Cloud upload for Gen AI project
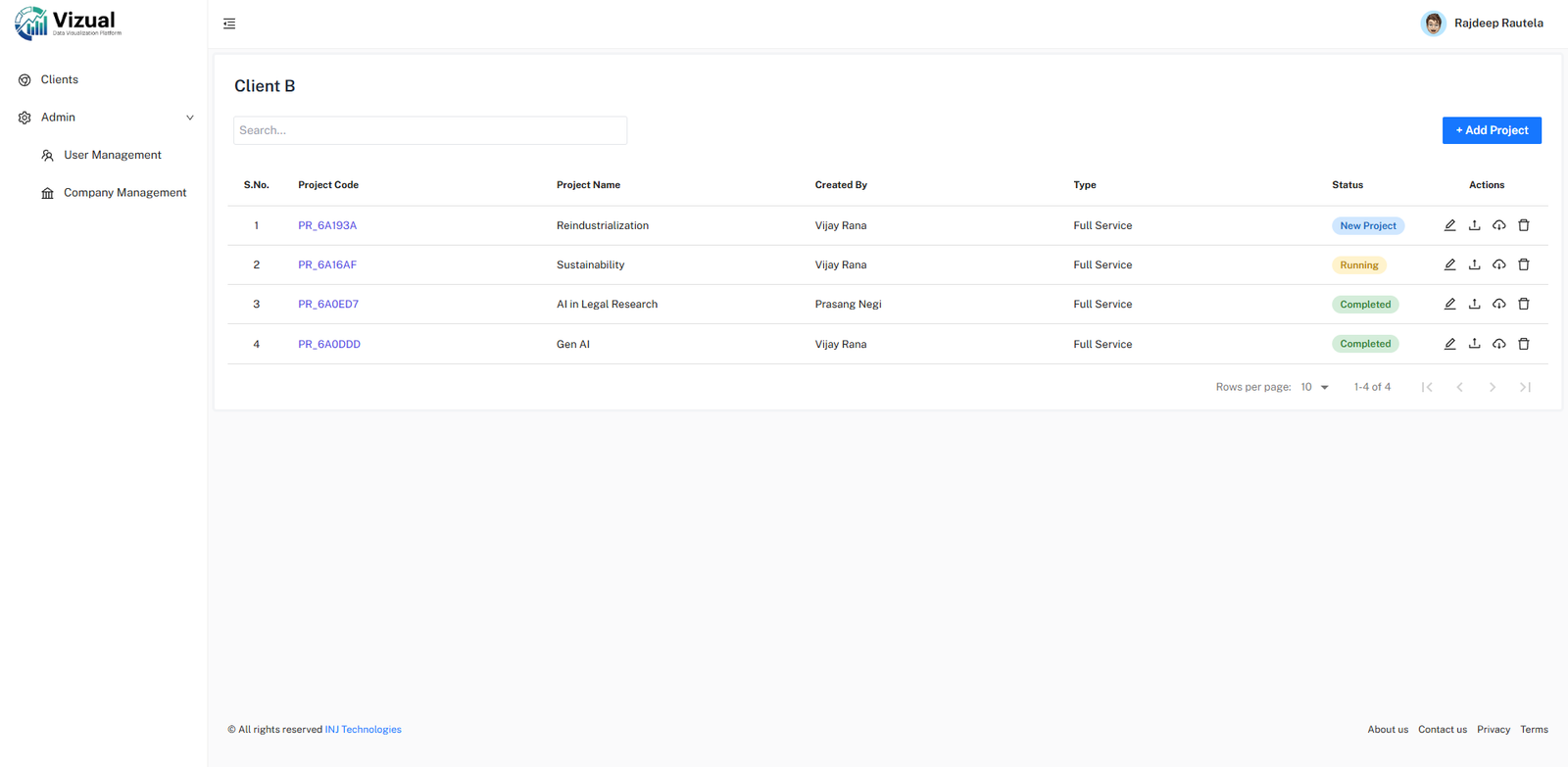This screenshot has height=767, width=1568. [x=1498, y=344]
